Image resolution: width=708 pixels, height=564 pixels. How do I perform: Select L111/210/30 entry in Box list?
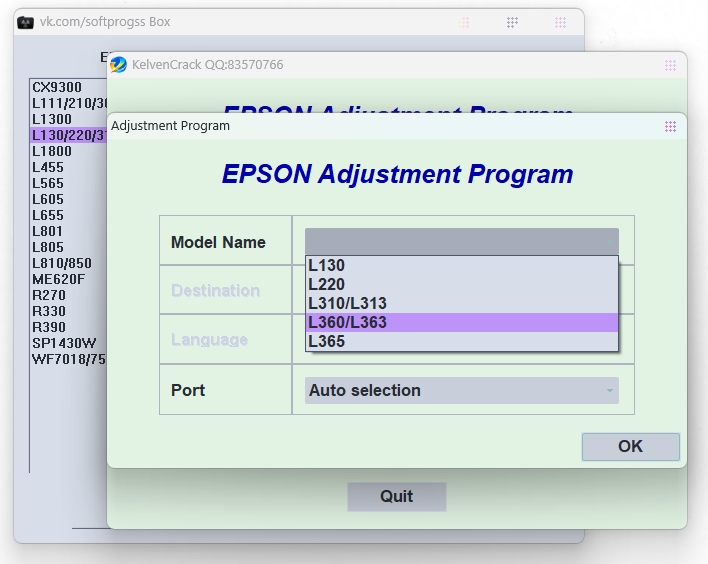pyautogui.click(x=69, y=103)
